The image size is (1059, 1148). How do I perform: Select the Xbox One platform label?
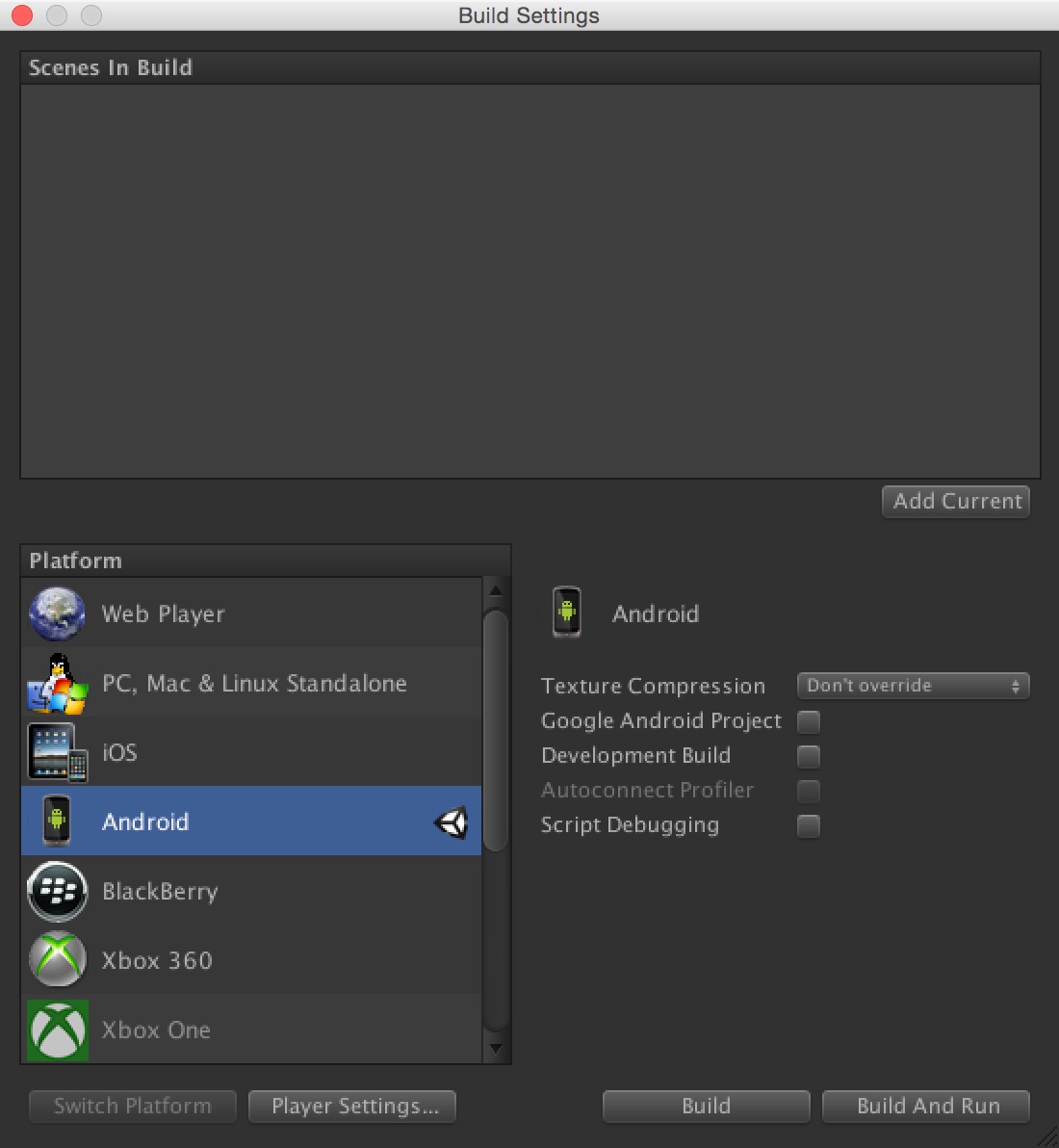156,1030
